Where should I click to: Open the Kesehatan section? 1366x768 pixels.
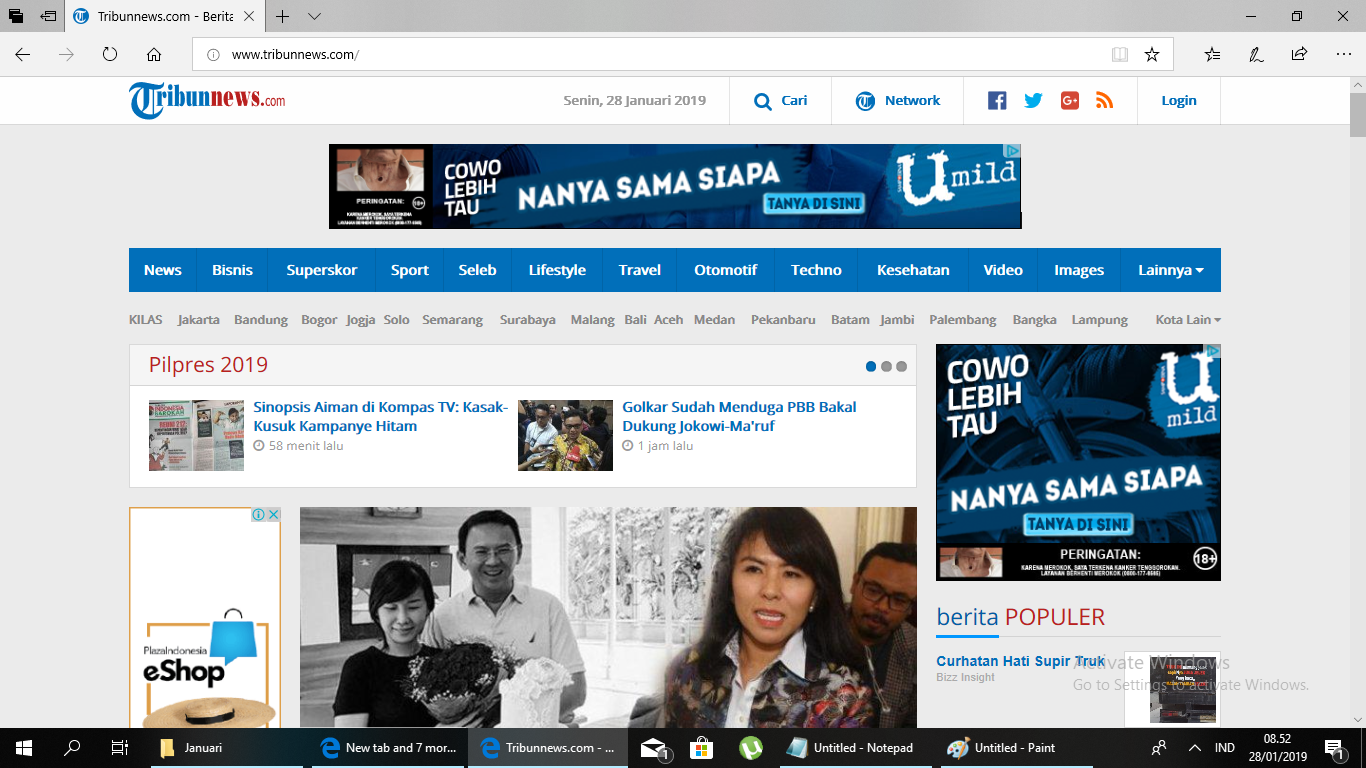(x=913, y=270)
